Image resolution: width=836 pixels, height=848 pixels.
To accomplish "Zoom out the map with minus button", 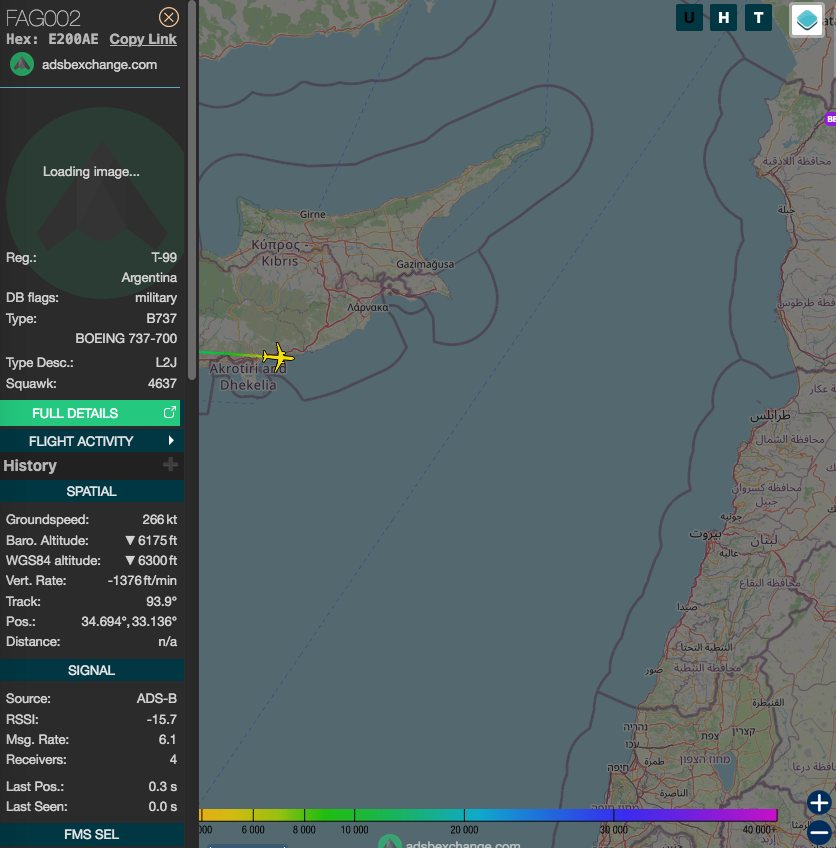I will coord(820,831).
